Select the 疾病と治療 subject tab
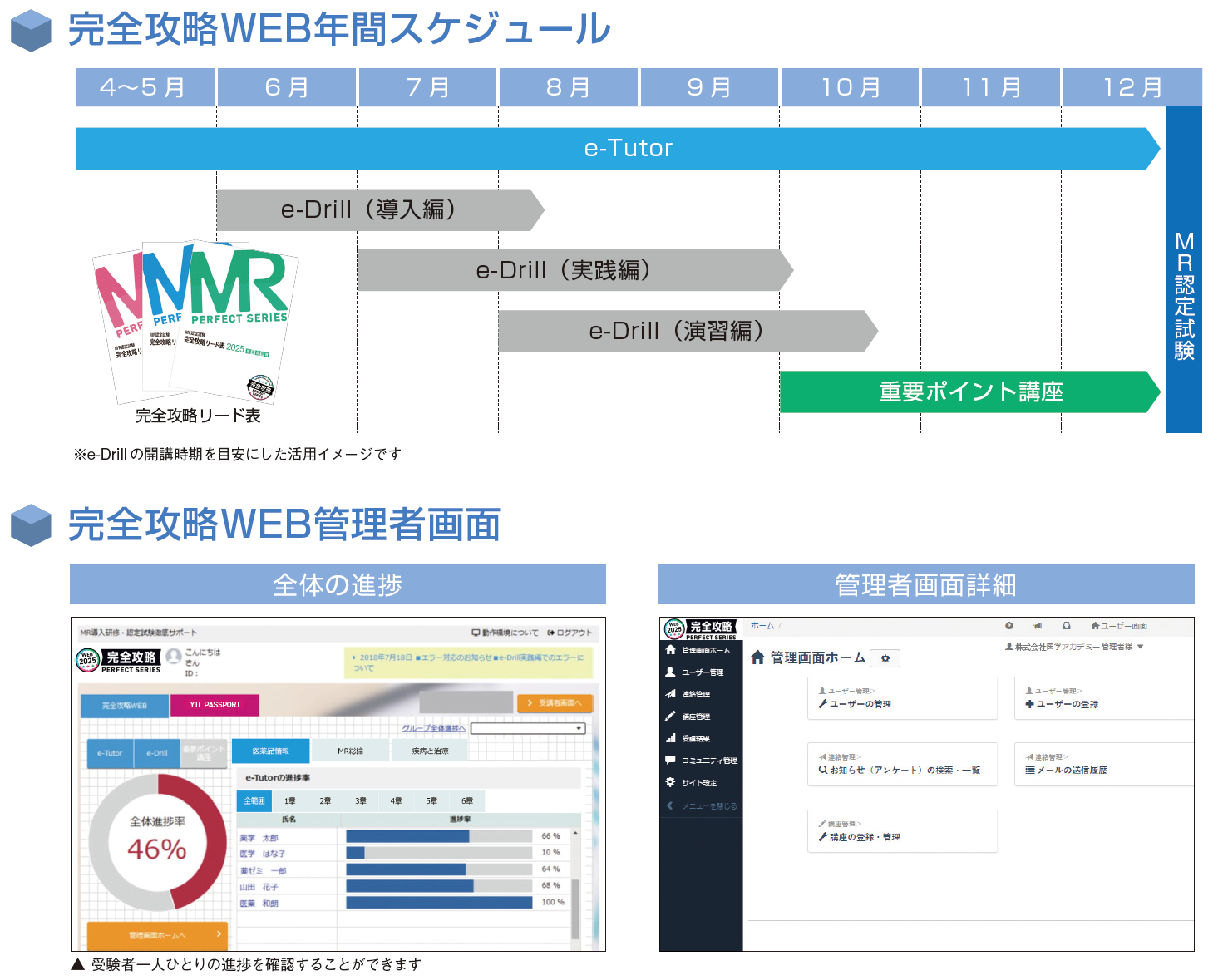The width and height of the screenshot is (1218, 980). coord(430,751)
